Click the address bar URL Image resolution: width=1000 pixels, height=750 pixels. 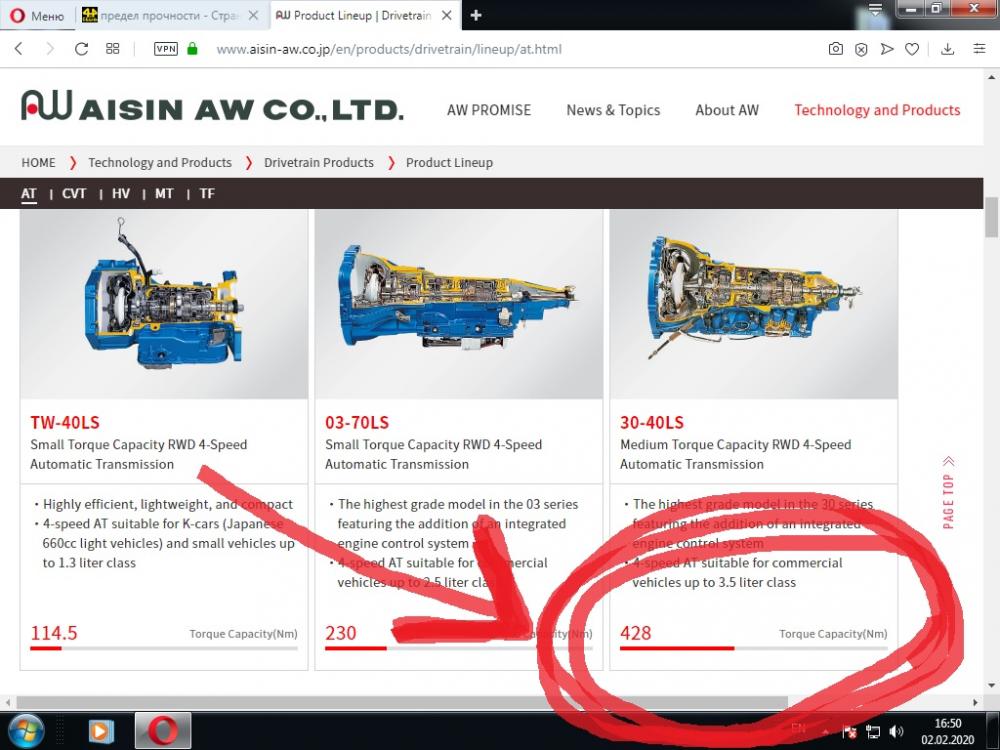[x=389, y=49]
